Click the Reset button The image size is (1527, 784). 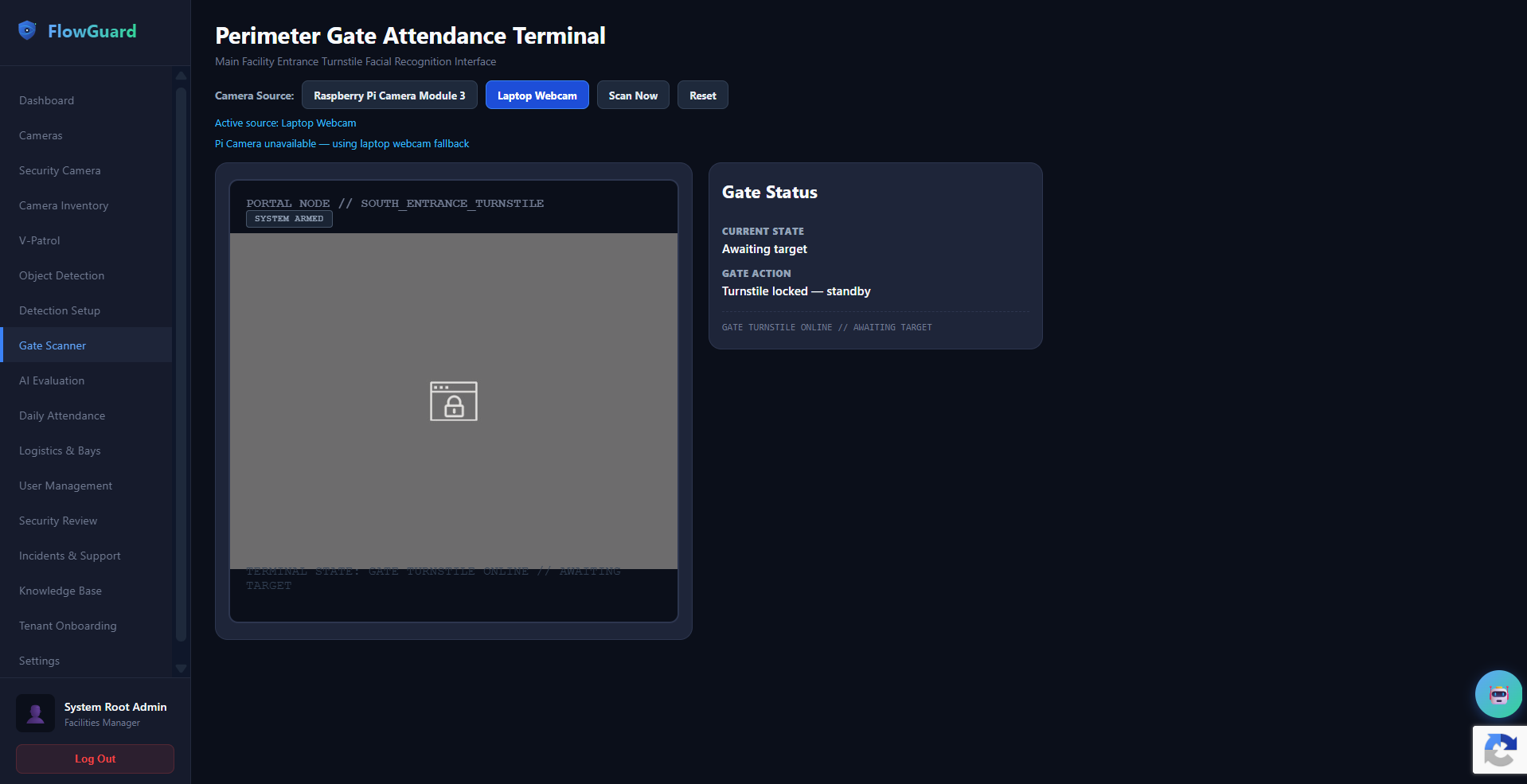tap(702, 96)
